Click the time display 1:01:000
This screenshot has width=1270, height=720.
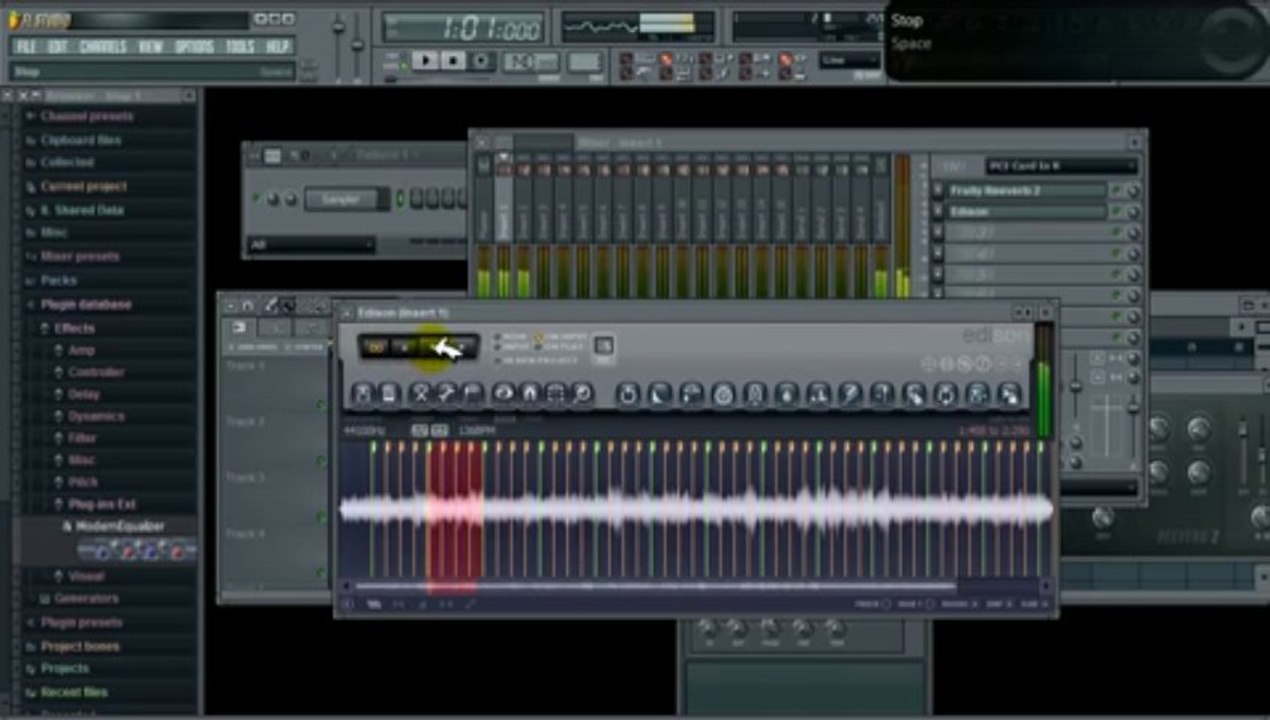(x=463, y=29)
